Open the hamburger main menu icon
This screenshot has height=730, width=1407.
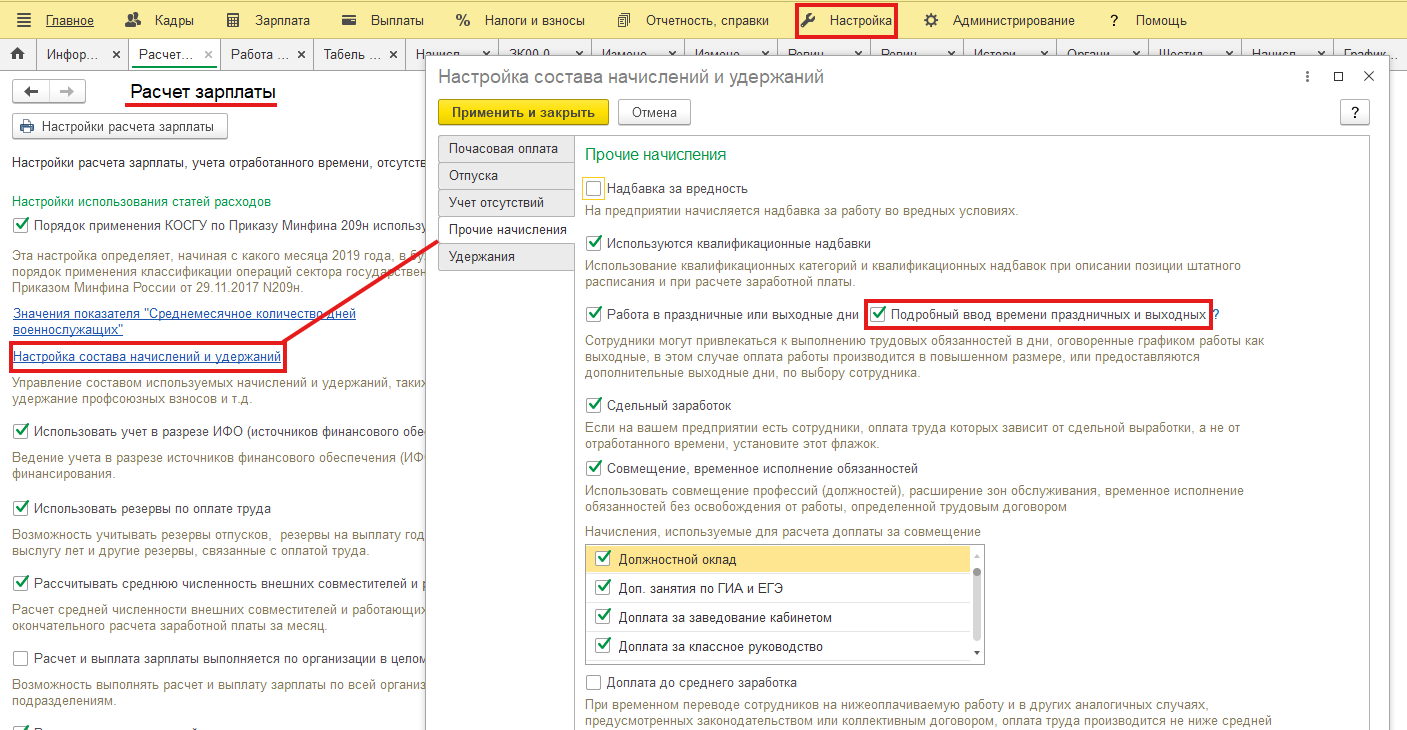coord(24,20)
